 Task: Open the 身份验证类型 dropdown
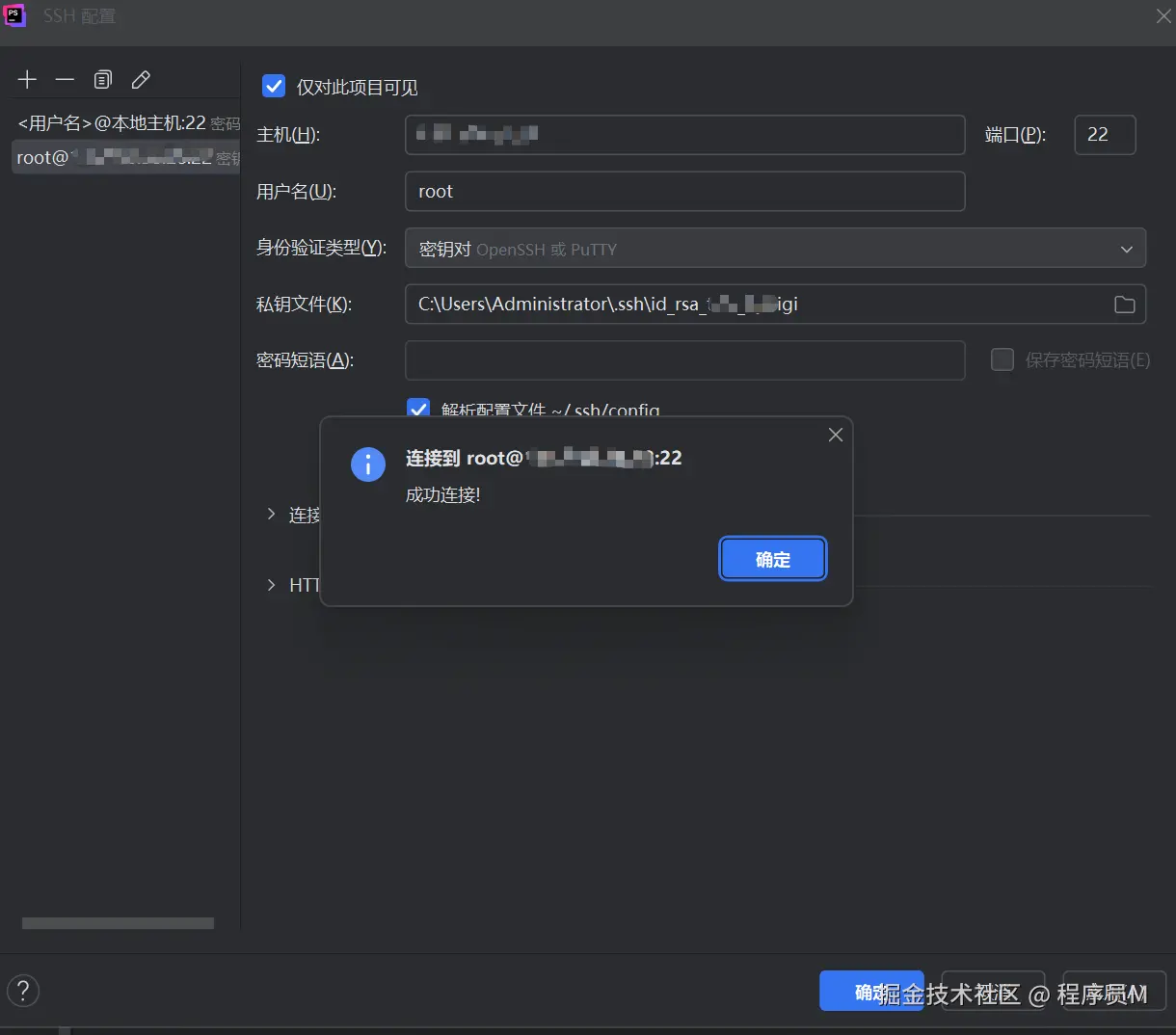(x=775, y=249)
